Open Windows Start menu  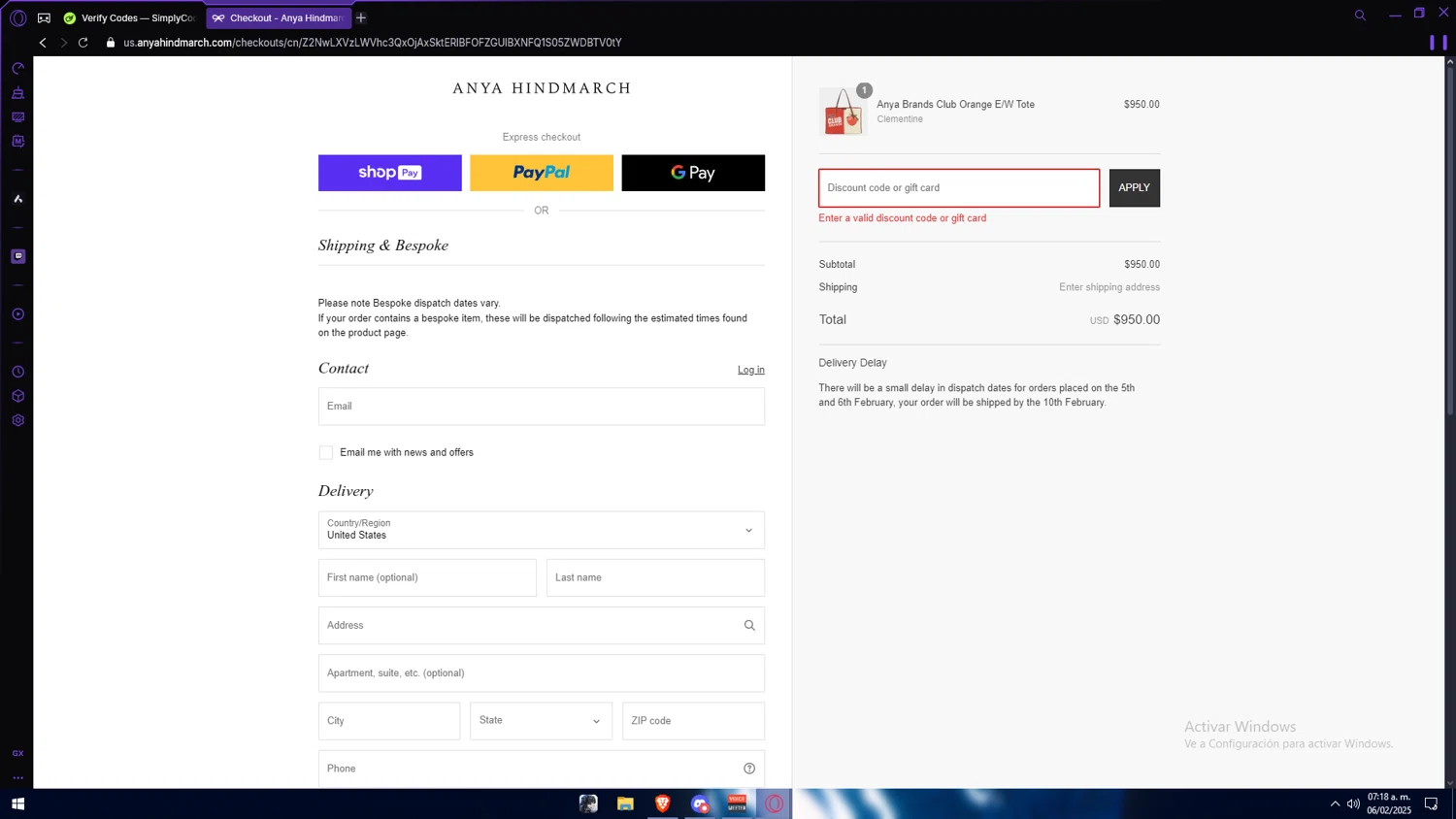17,803
